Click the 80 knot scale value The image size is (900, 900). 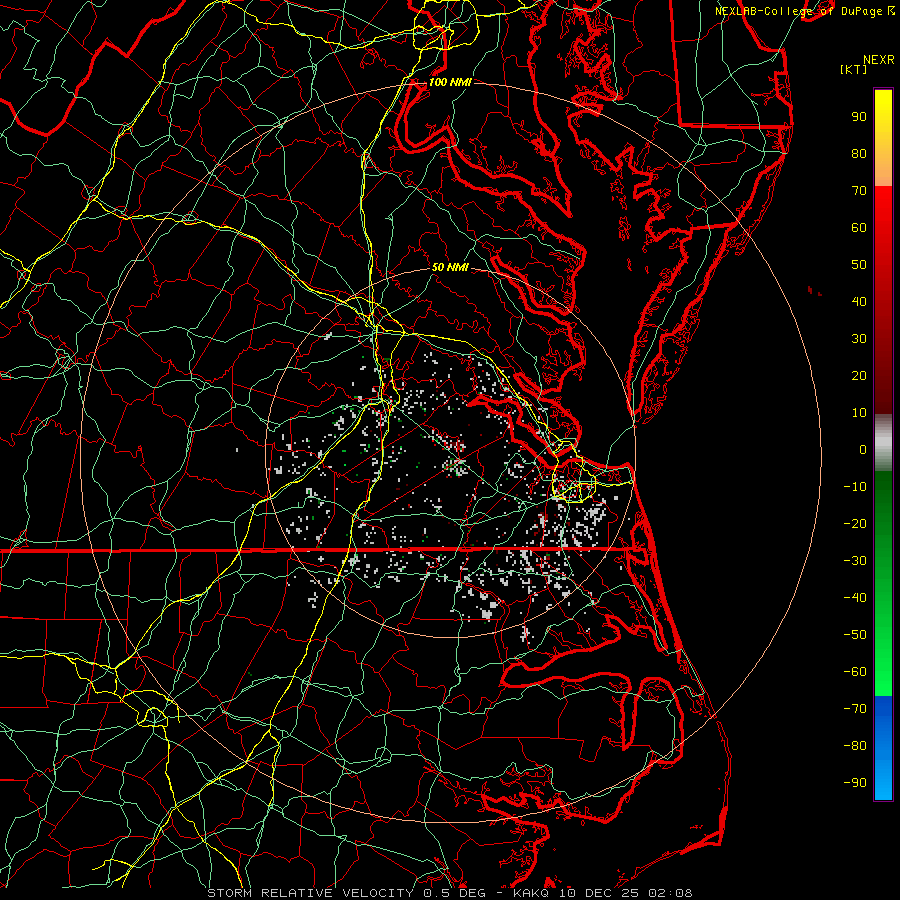pos(859,153)
